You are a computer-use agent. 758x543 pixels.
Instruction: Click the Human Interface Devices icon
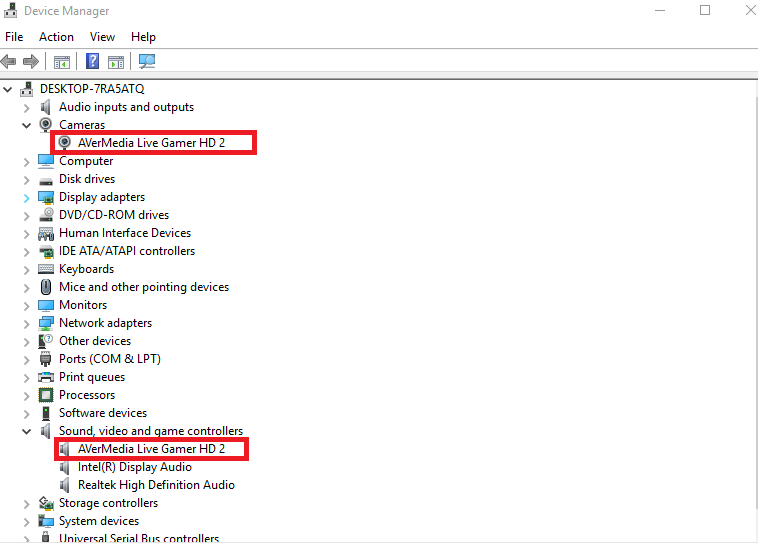pos(46,234)
